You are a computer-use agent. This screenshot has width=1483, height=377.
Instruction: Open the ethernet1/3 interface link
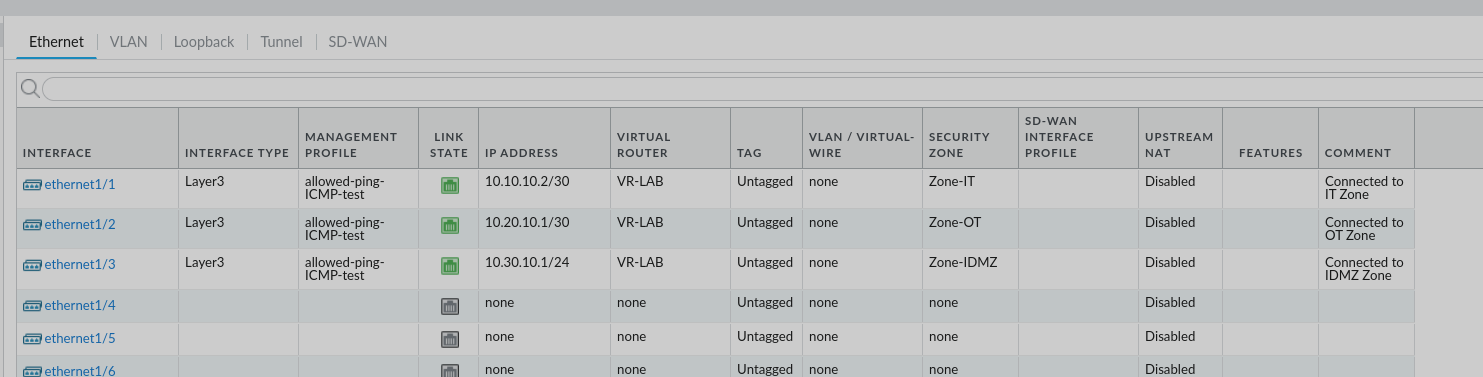click(x=80, y=265)
